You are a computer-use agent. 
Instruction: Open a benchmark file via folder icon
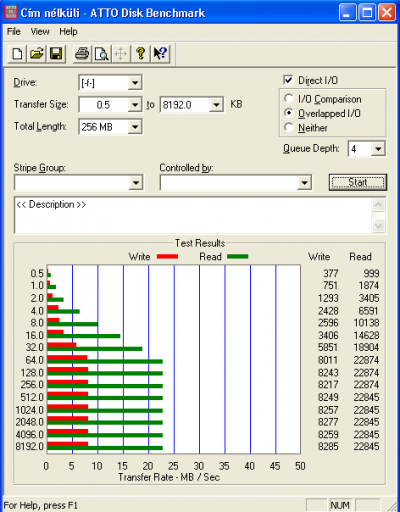click(x=37, y=53)
